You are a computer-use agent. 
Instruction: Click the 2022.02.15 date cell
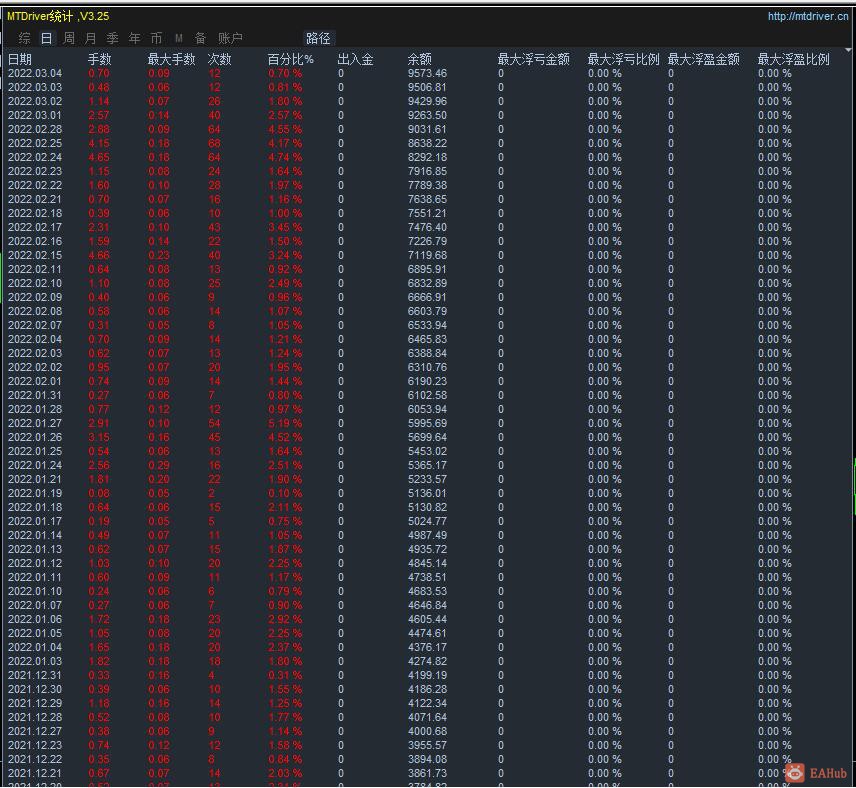point(35,256)
